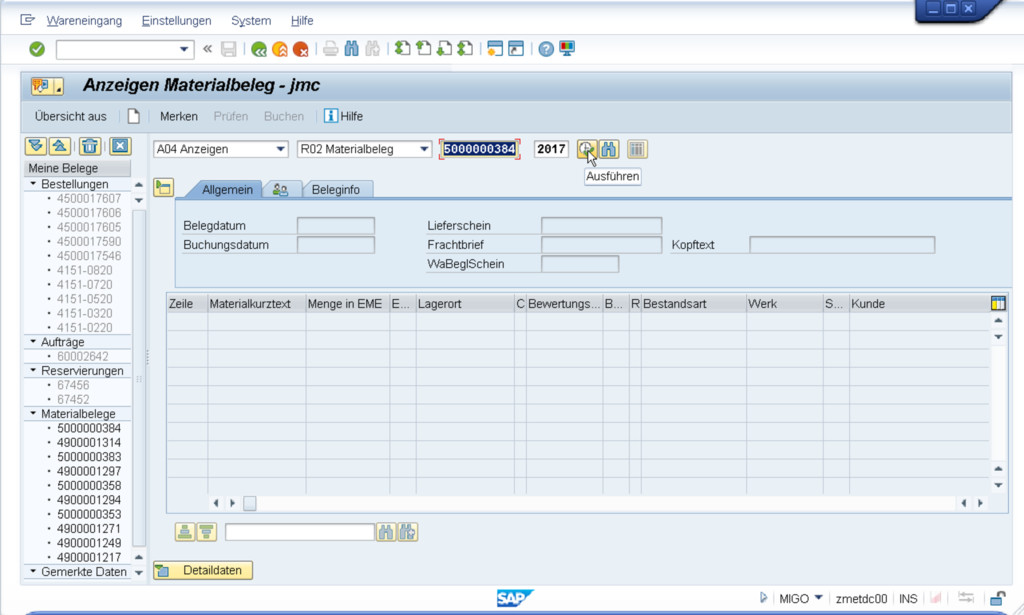
Task: Open the Wareneingang menu
Action: pos(84,21)
